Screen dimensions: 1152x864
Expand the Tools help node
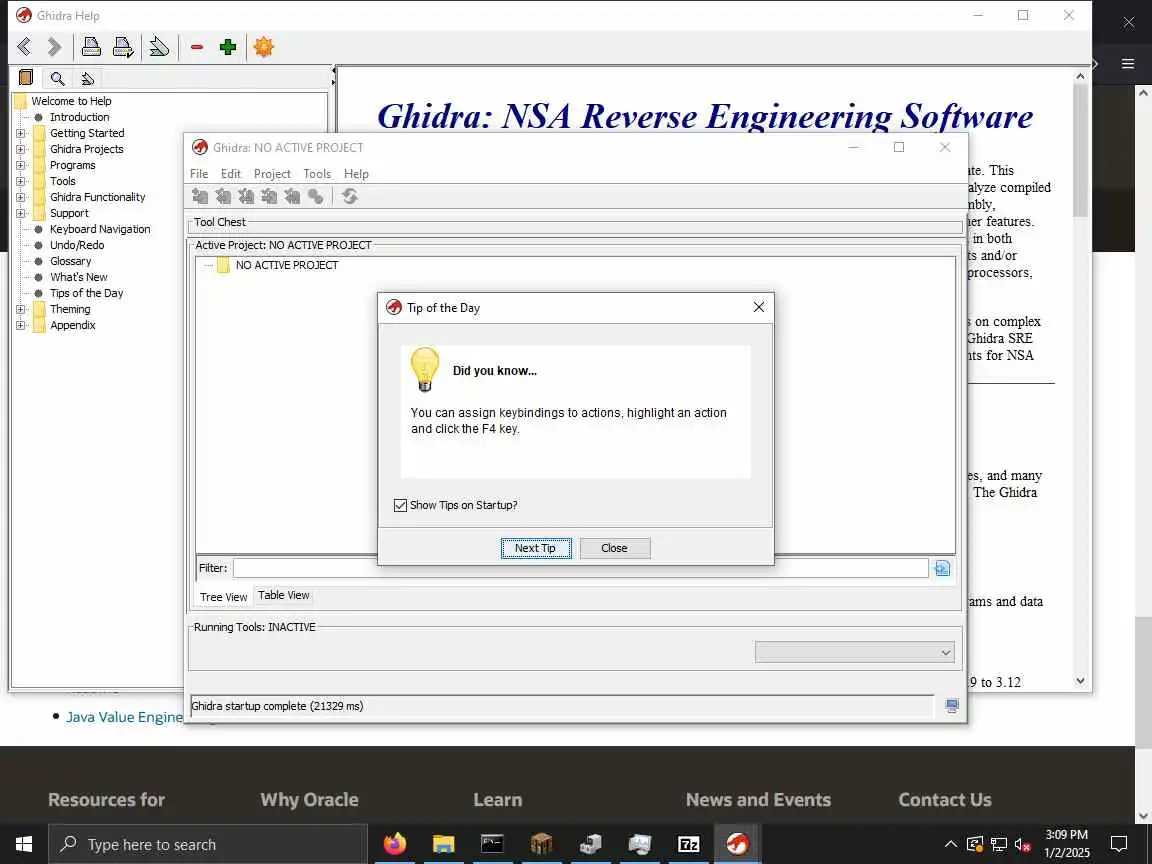pos(21,181)
